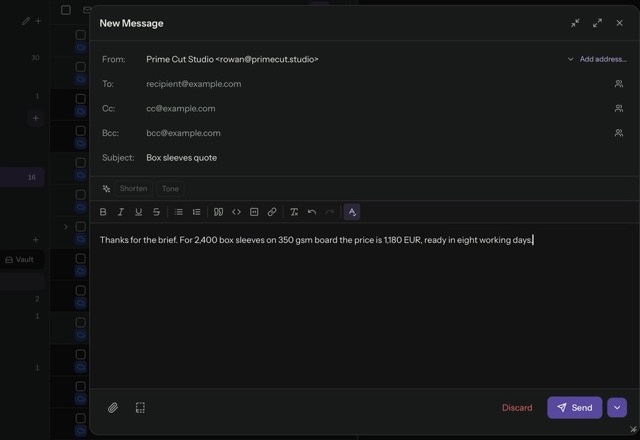Discard the draft message
This screenshot has height=440, width=640.
[x=517, y=407]
